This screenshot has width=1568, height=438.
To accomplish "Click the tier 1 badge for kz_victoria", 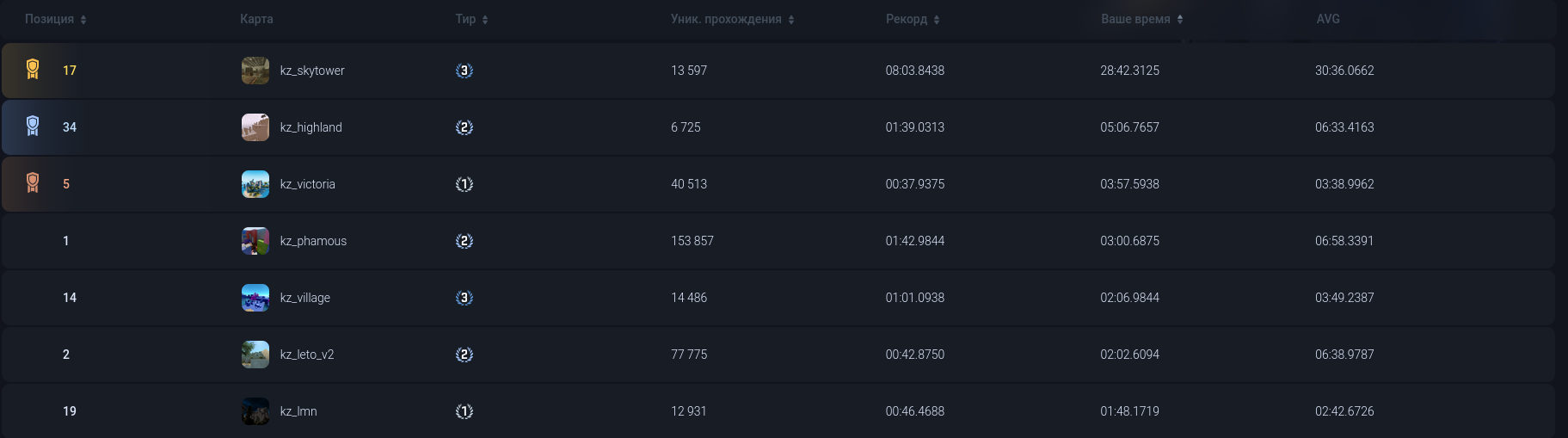I will point(464,184).
